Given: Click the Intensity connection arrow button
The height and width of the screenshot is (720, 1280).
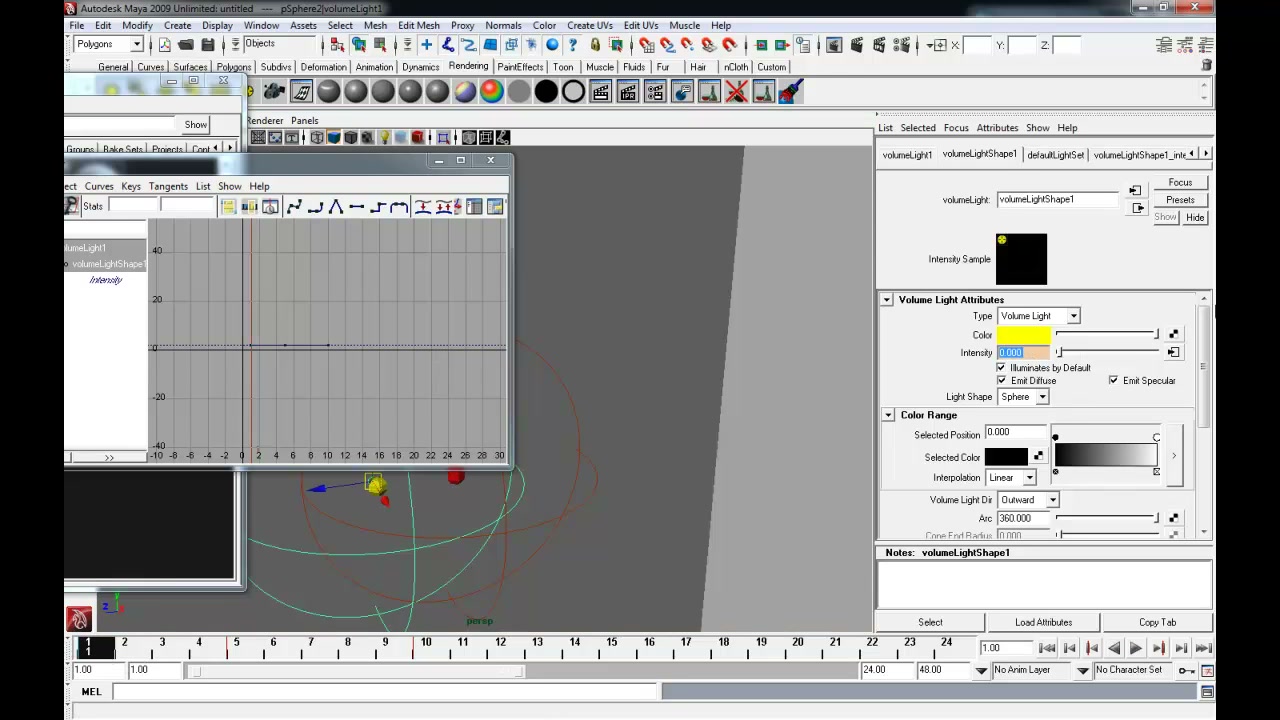Looking at the screenshot, I should 1173,352.
